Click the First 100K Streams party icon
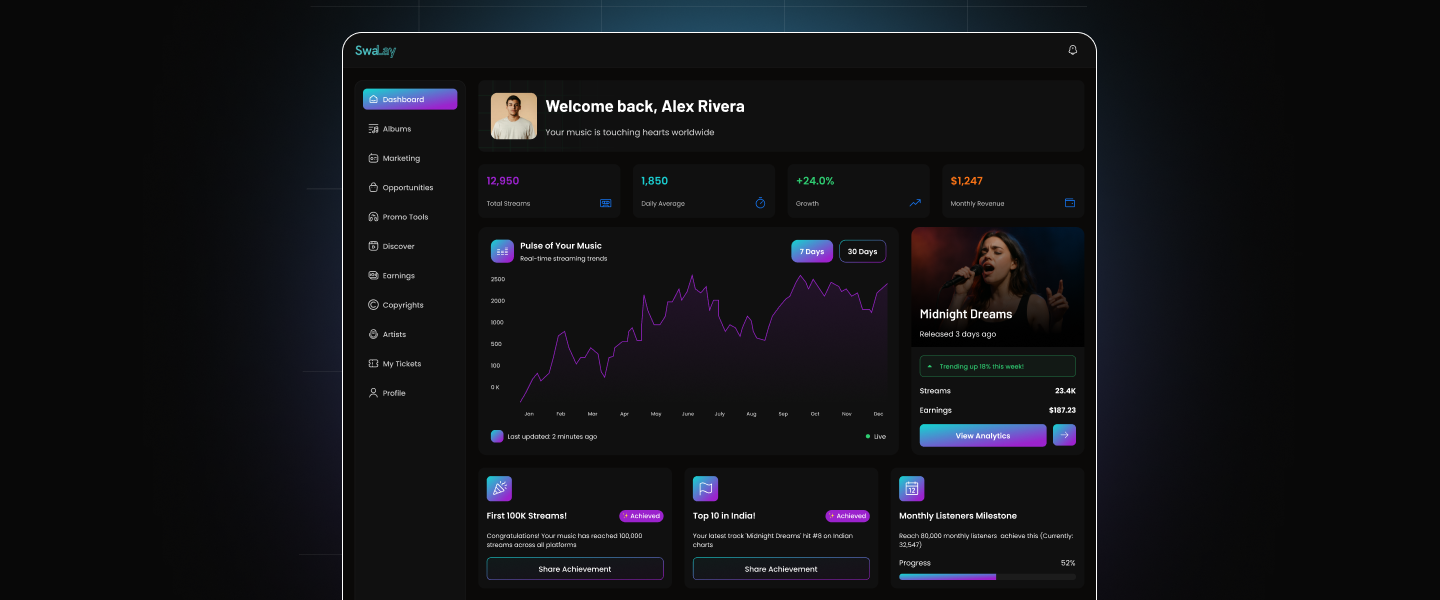Image resolution: width=1440 pixels, height=600 pixels. click(x=499, y=488)
